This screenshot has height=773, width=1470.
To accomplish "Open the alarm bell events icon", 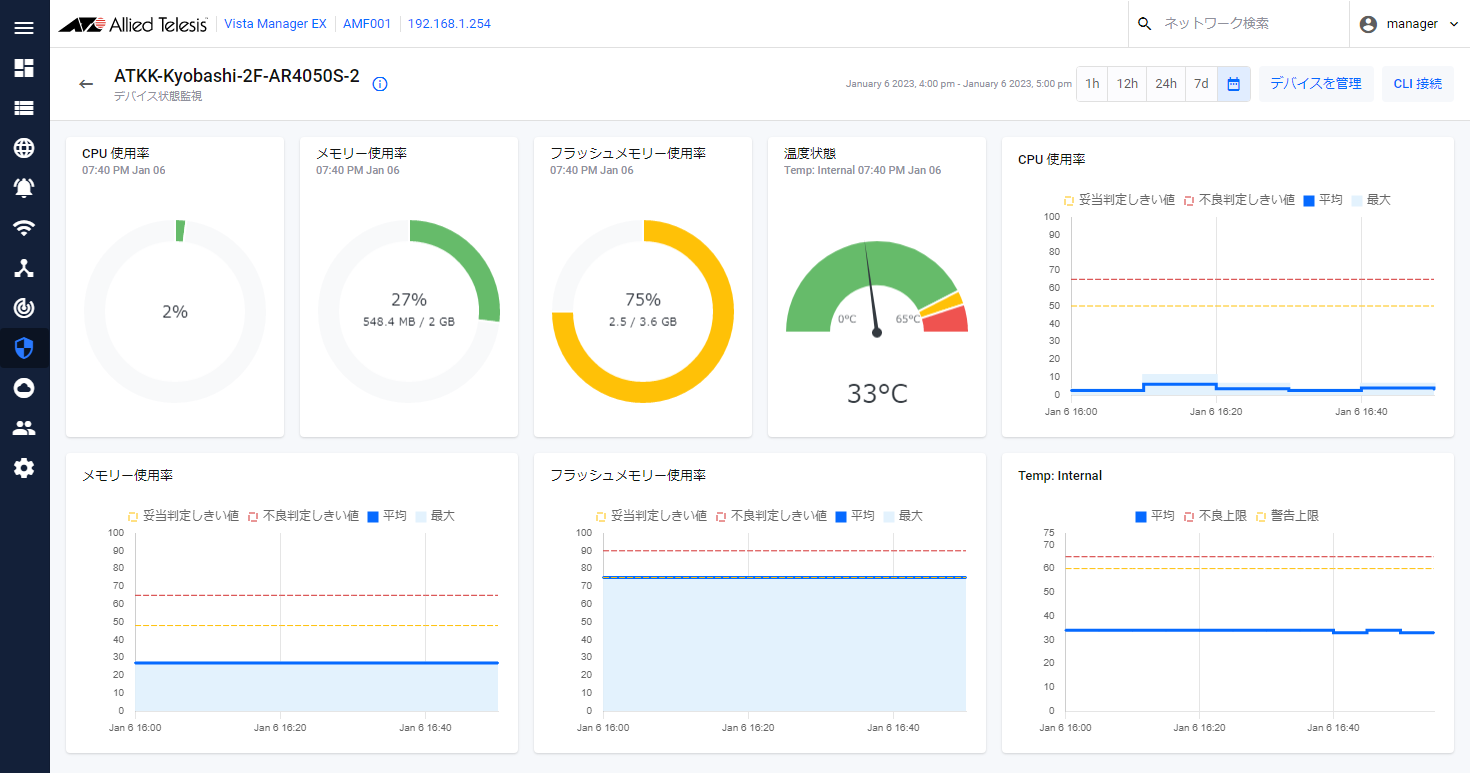I will pyautogui.click(x=24, y=188).
